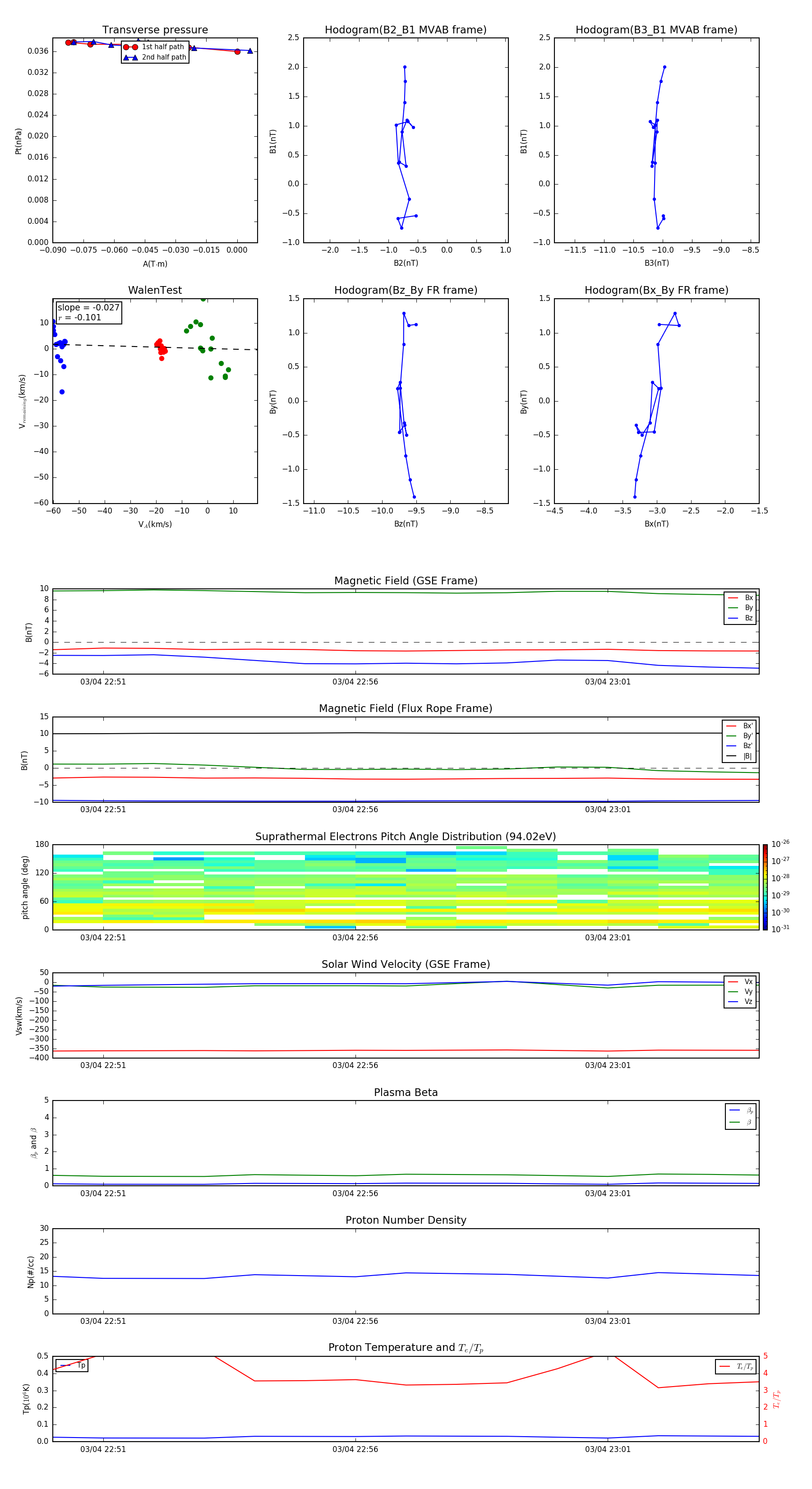
Task: Select the 'Hodogram(Bz_By FR frame)' title
Action: [x=406, y=290]
